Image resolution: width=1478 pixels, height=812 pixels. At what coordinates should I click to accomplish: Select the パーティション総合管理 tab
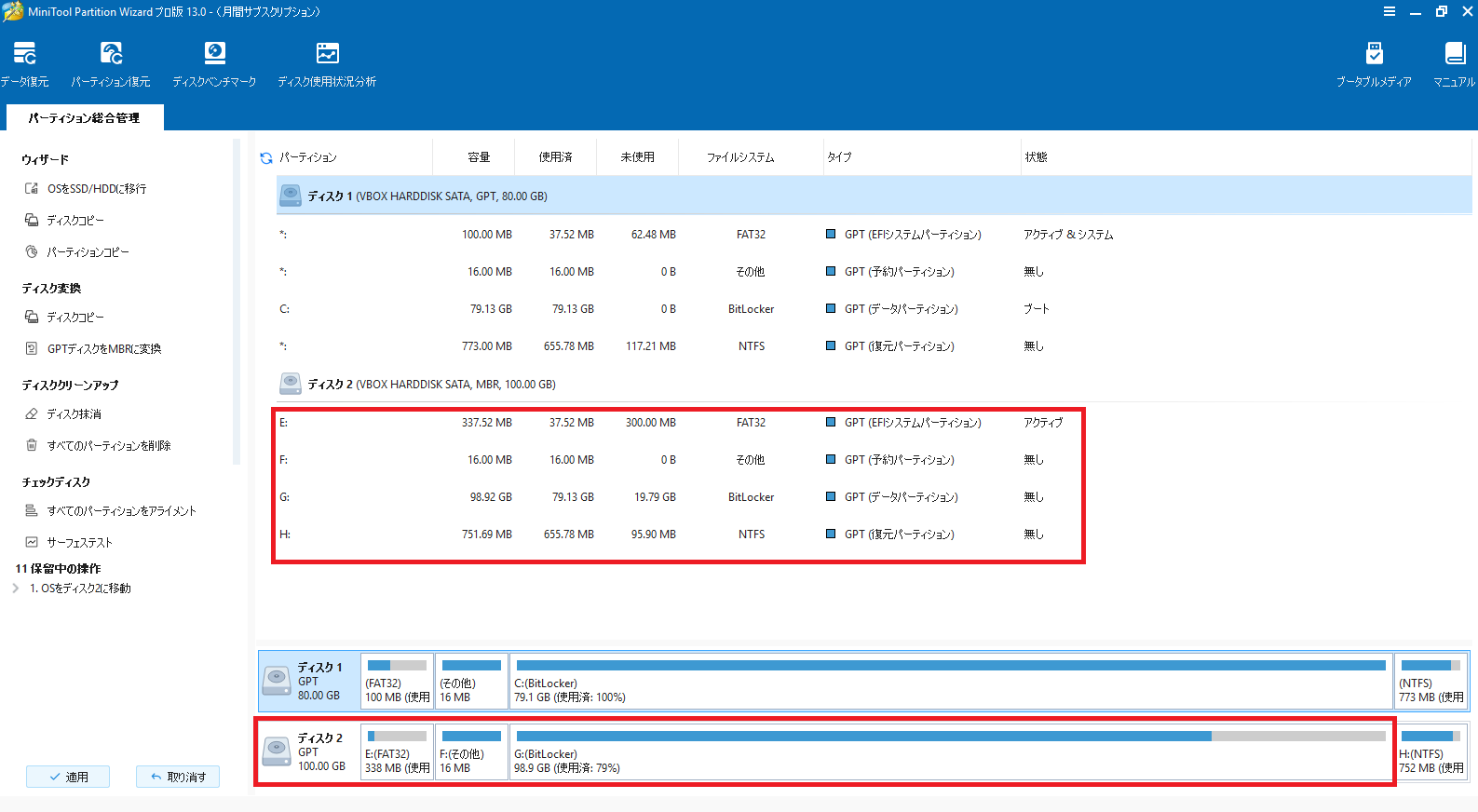tap(85, 117)
